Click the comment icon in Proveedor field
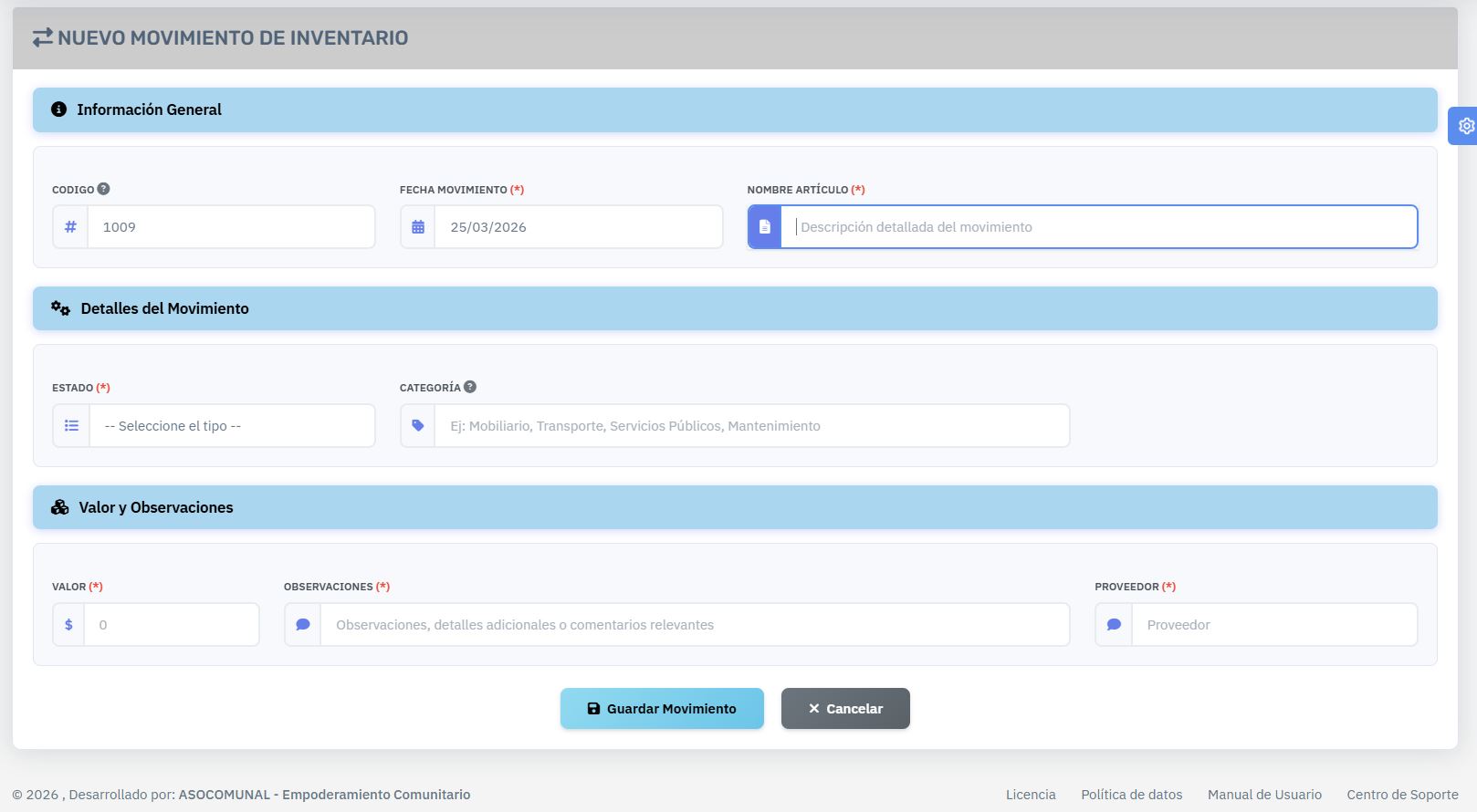The height and width of the screenshot is (812, 1477). click(1114, 625)
